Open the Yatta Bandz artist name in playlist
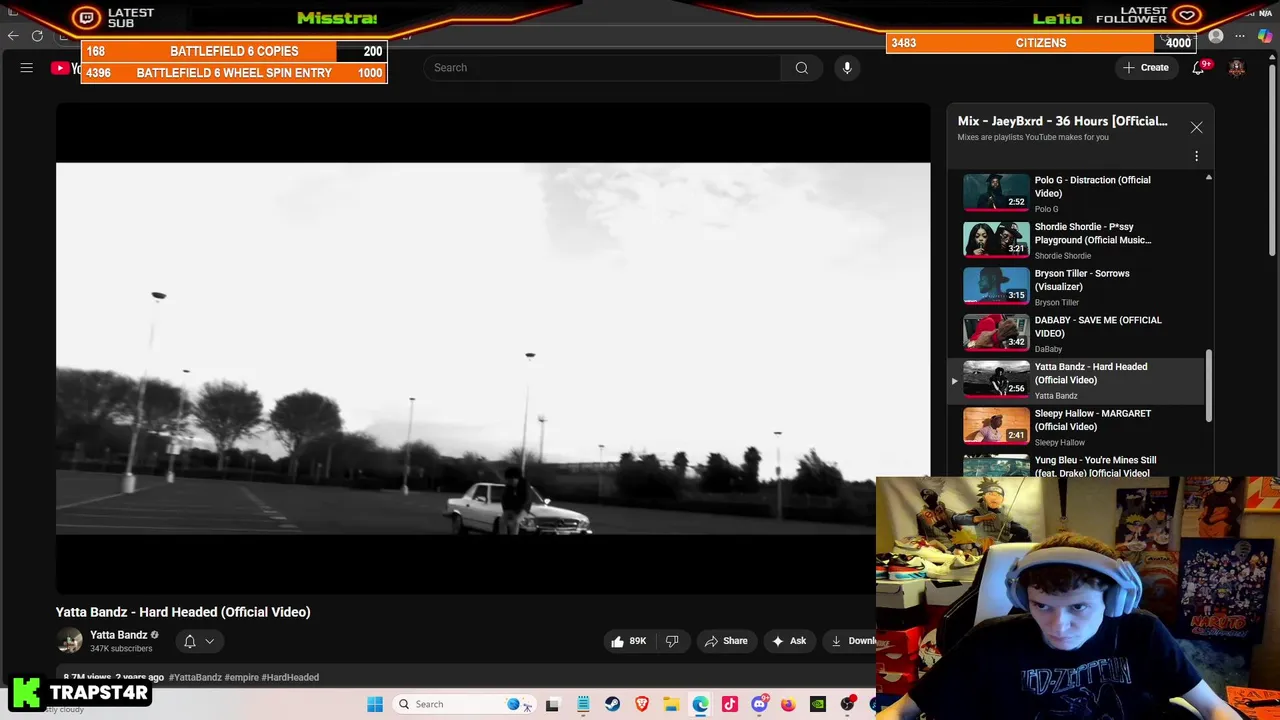1280x720 pixels. coord(1056,396)
